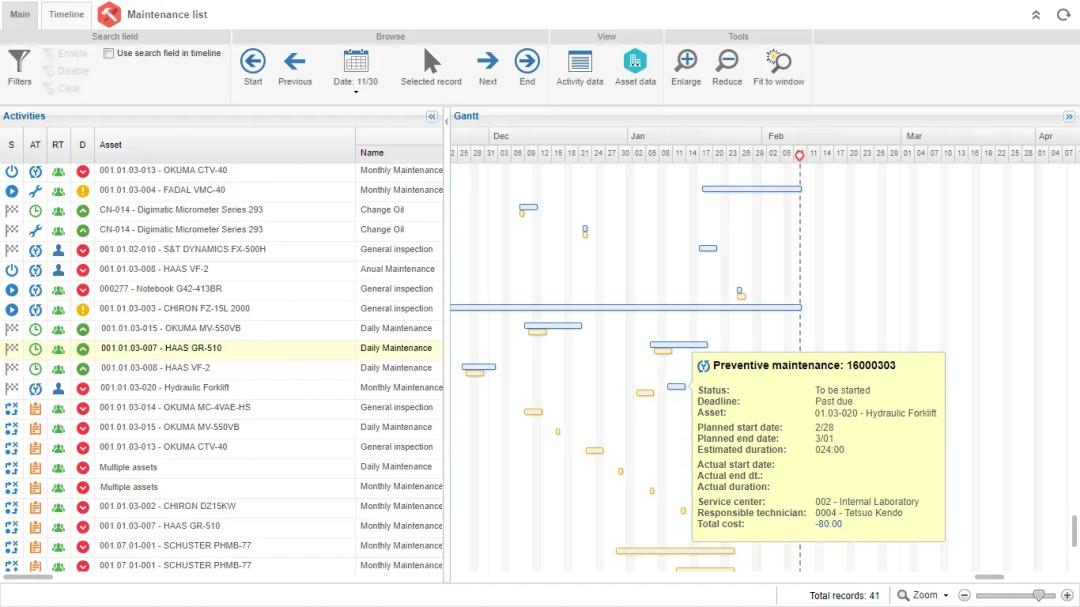The image size is (1080, 607).
Task: Refresh the maintenance list
Action: [x=1063, y=15]
